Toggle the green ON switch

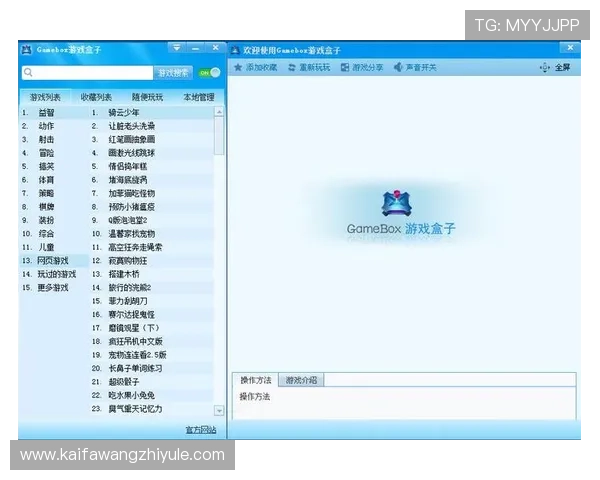tap(210, 72)
